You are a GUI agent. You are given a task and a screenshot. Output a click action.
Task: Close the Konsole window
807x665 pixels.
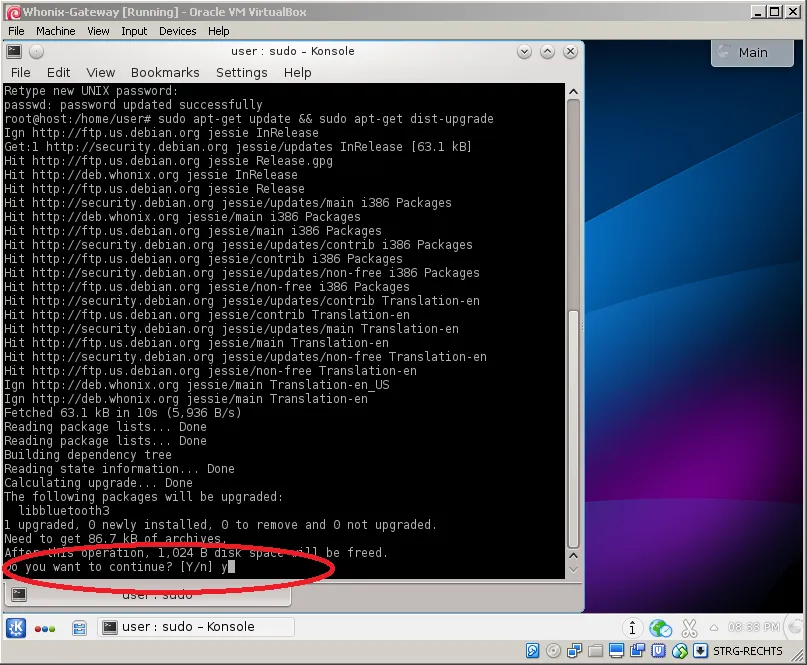pyautogui.click(x=570, y=51)
